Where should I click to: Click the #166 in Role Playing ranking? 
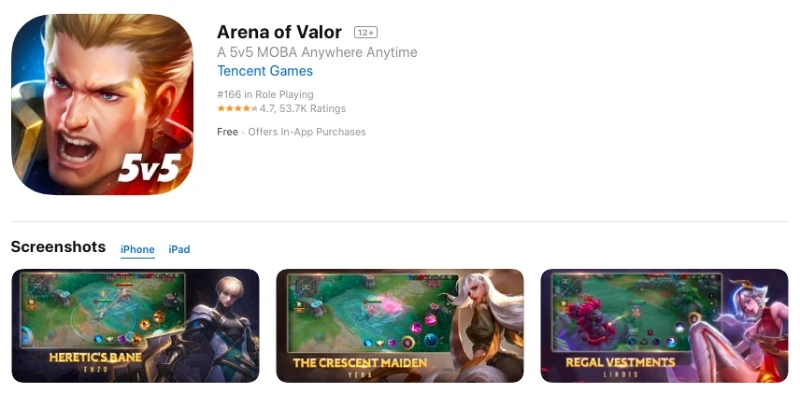tap(265, 94)
